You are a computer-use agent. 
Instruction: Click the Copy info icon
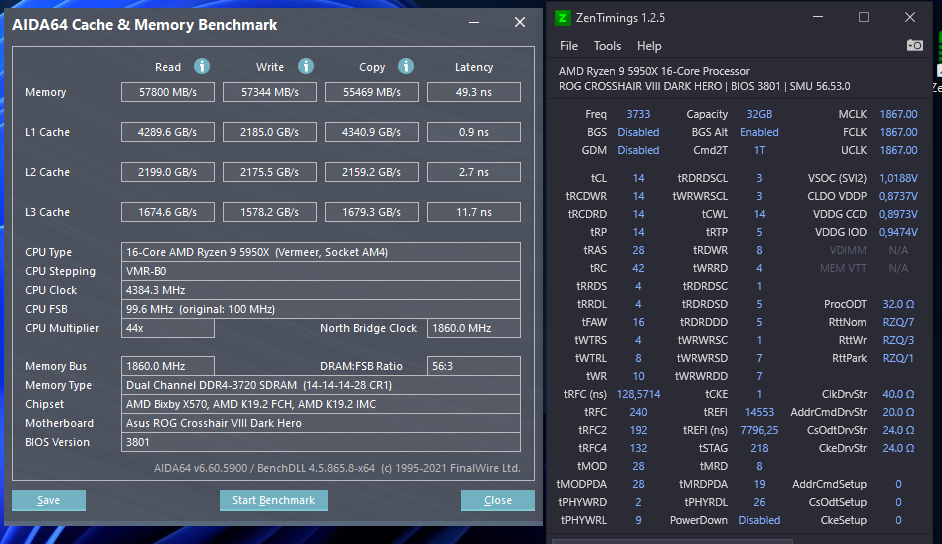tap(406, 66)
